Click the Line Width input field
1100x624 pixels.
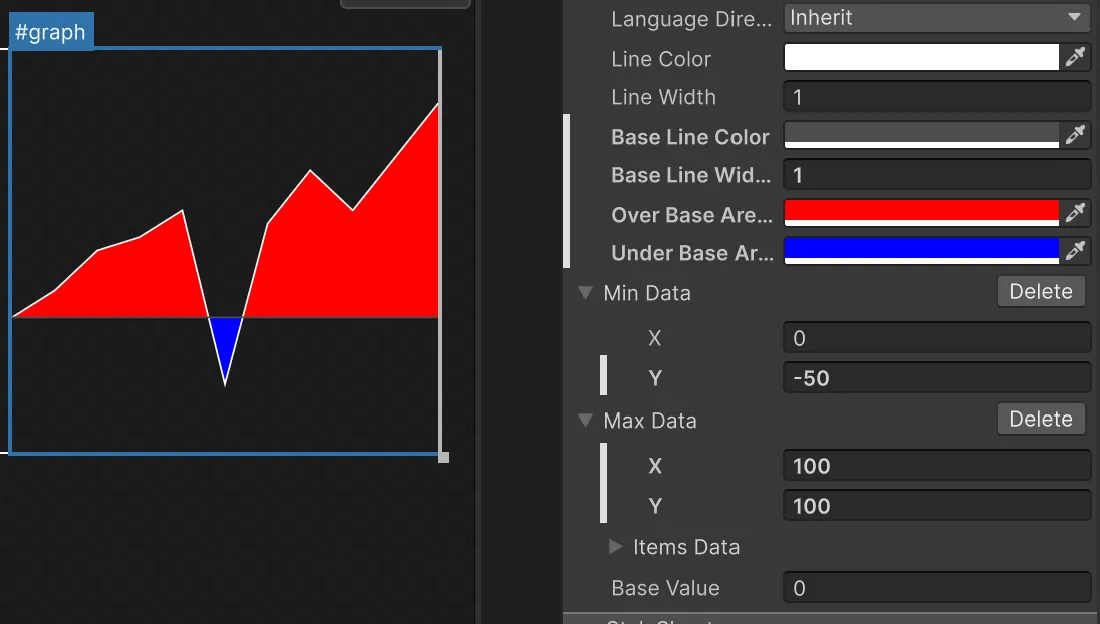936,97
